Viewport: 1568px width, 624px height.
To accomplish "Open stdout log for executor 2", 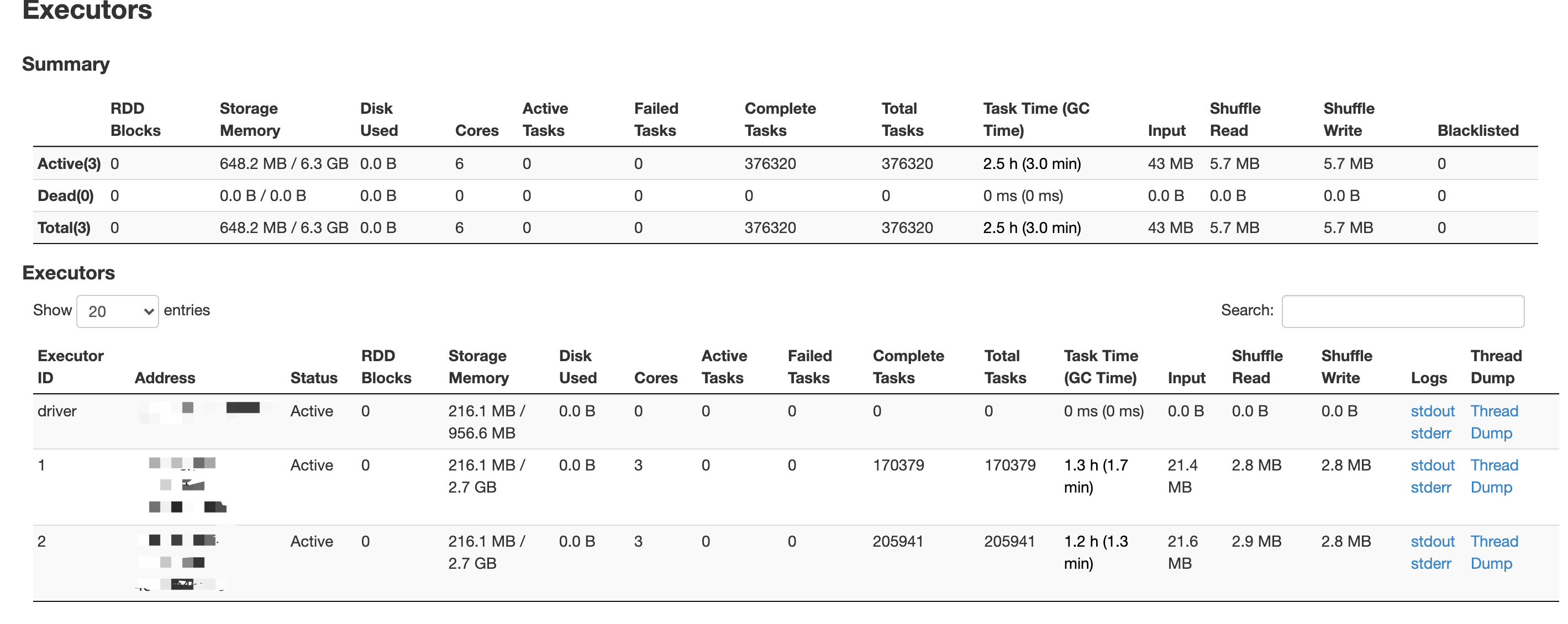I will tap(1432, 541).
